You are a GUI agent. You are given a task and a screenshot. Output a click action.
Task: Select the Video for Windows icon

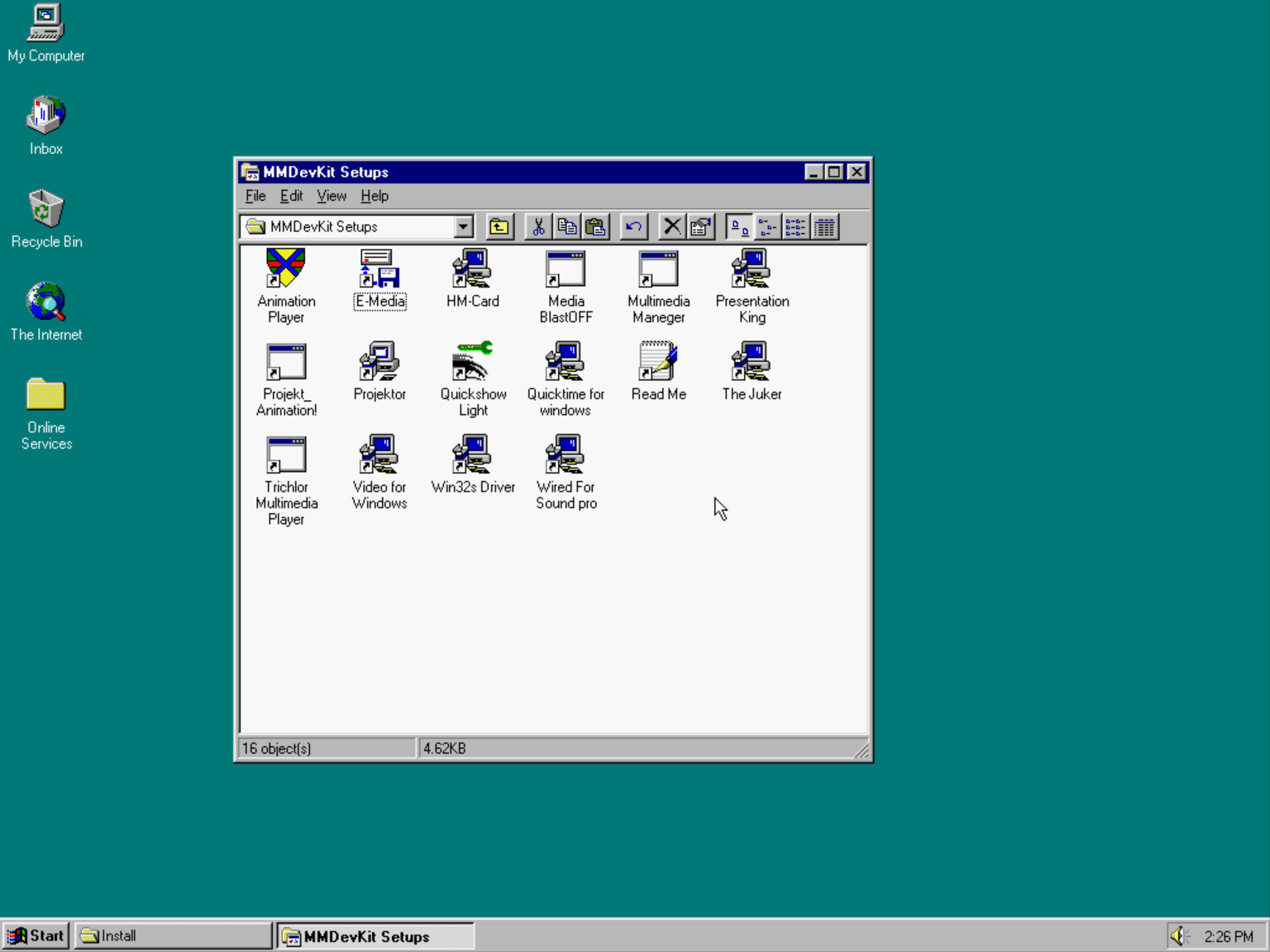click(x=380, y=455)
